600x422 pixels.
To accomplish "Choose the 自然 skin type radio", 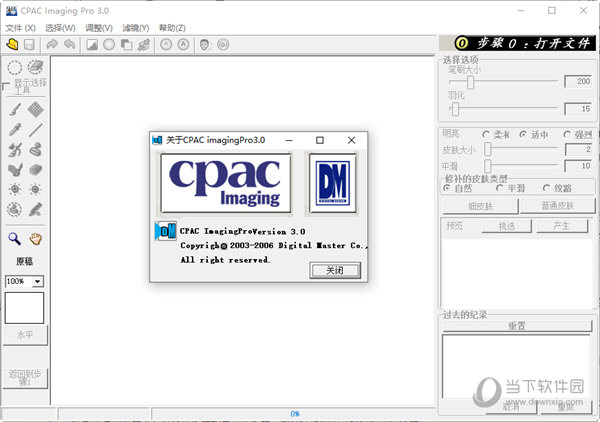I will [x=447, y=188].
